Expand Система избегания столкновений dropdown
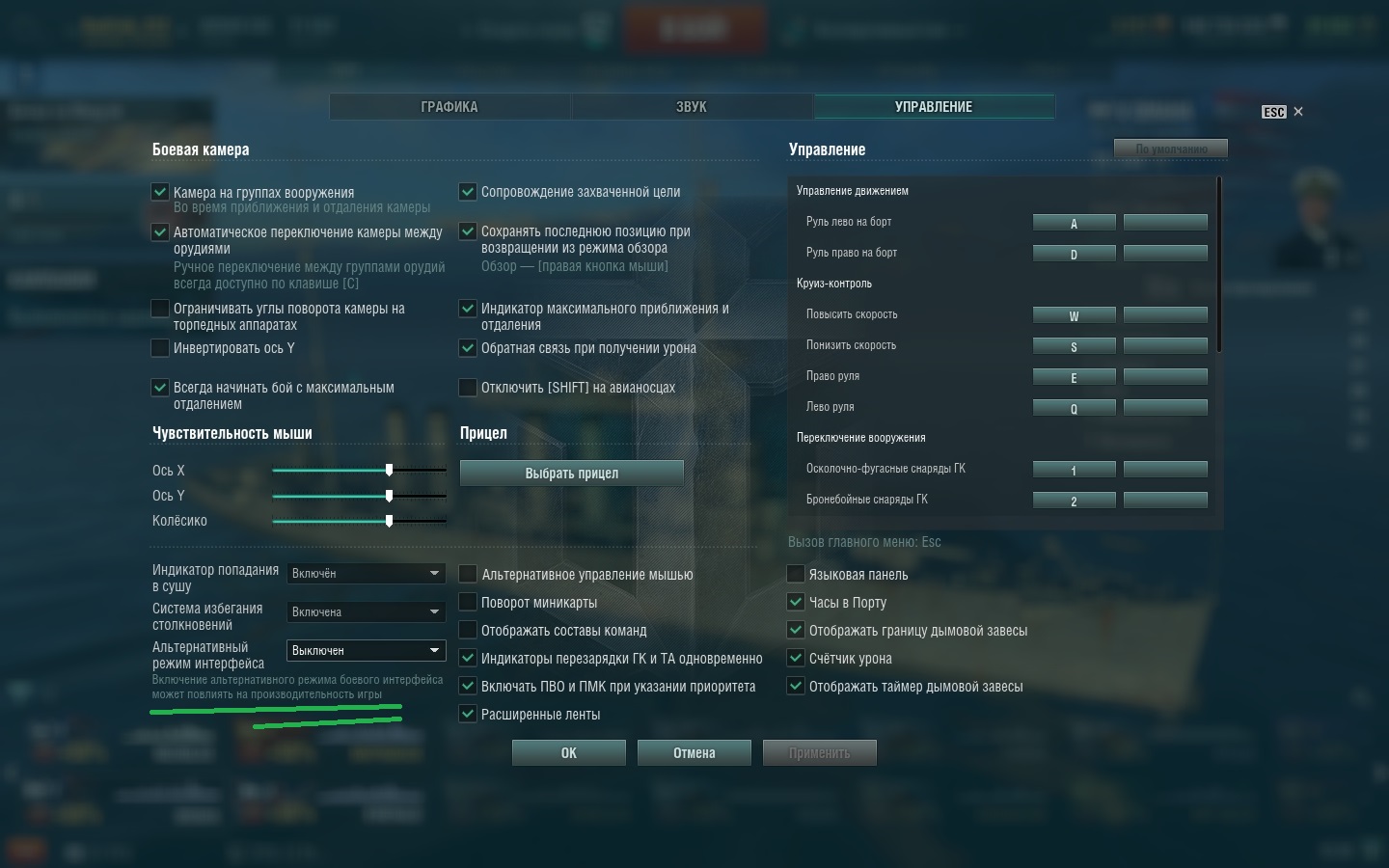The width and height of the screenshot is (1389, 868). (367, 611)
